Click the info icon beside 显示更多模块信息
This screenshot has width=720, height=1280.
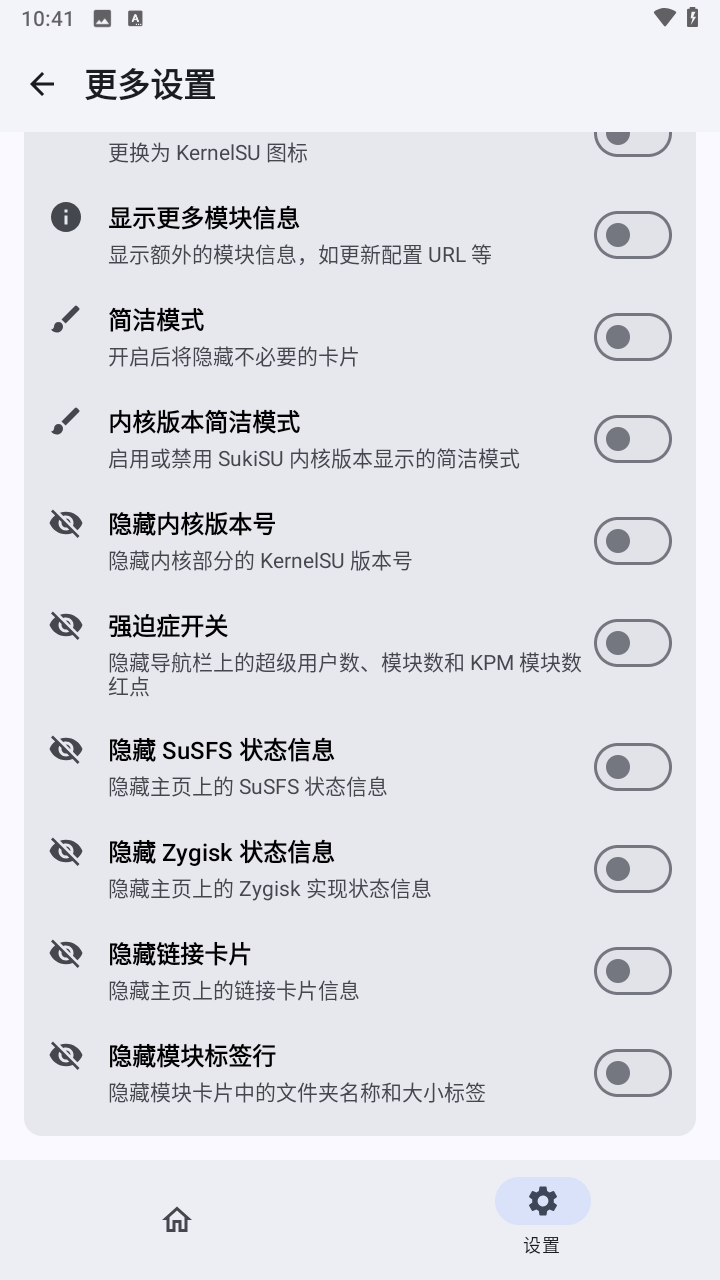[x=66, y=217]
